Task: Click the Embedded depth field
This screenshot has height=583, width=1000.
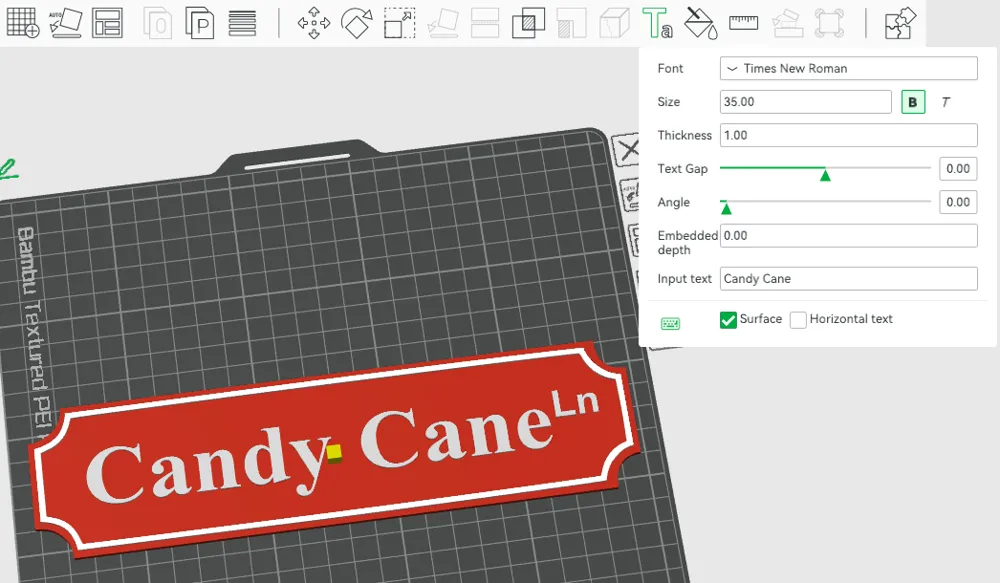Action: click(x=848, y=235)
